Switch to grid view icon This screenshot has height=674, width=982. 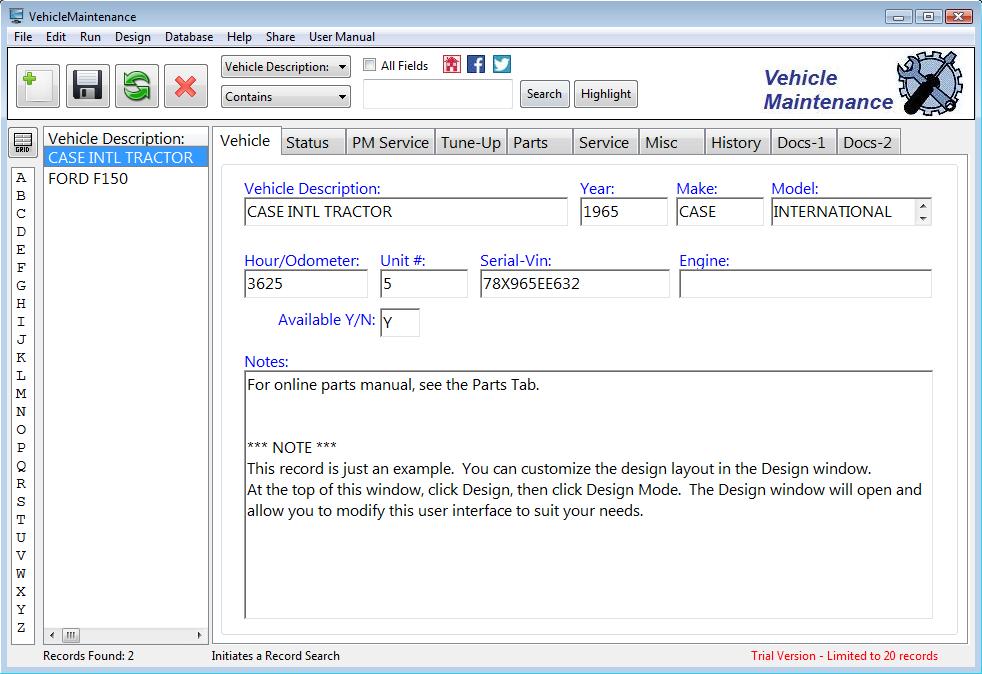[x=23, y=142]
